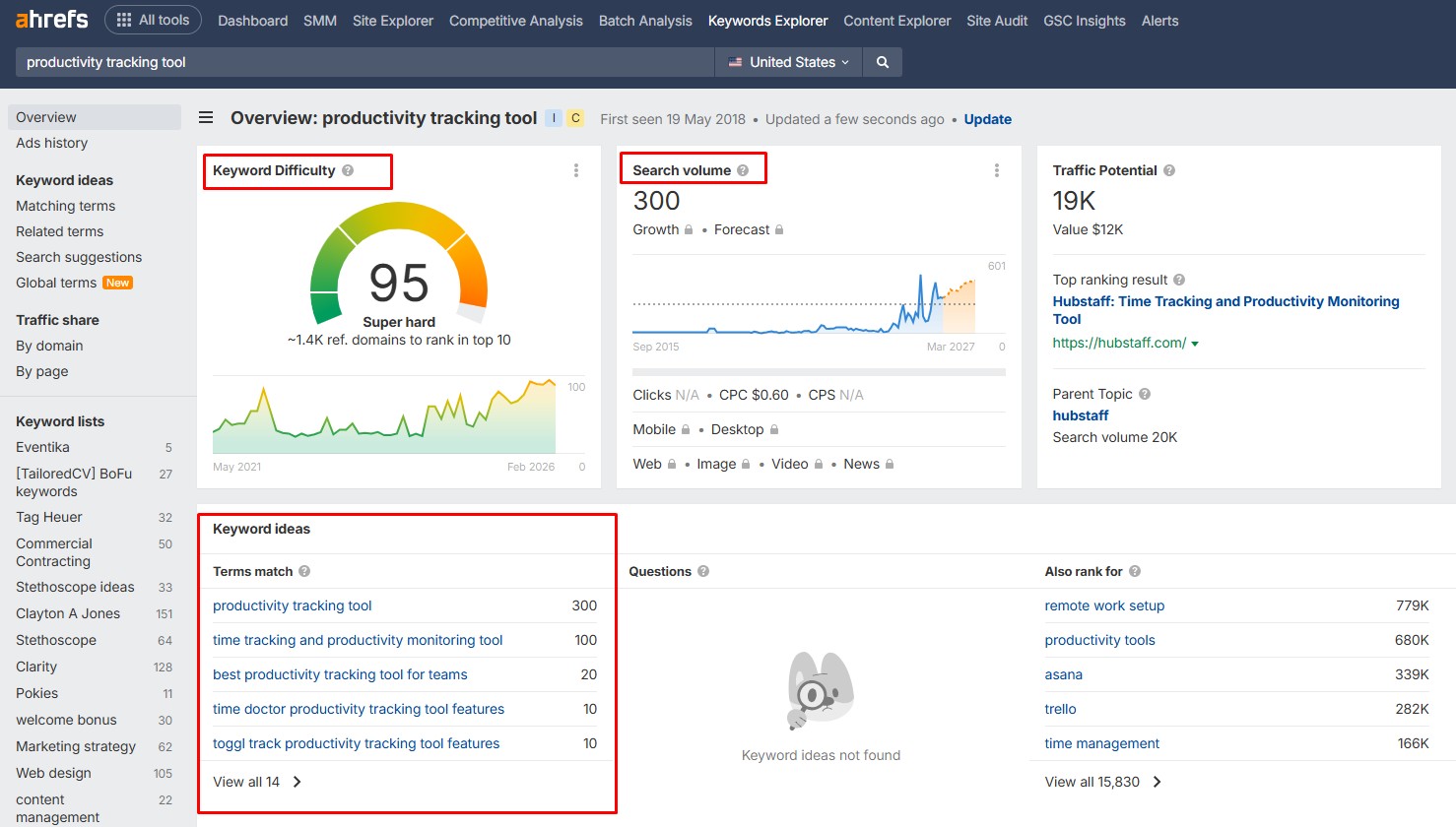This screenshot has width=1456, height=827.
Task: Click the search magnifier icon
Action: pos(882,61)
